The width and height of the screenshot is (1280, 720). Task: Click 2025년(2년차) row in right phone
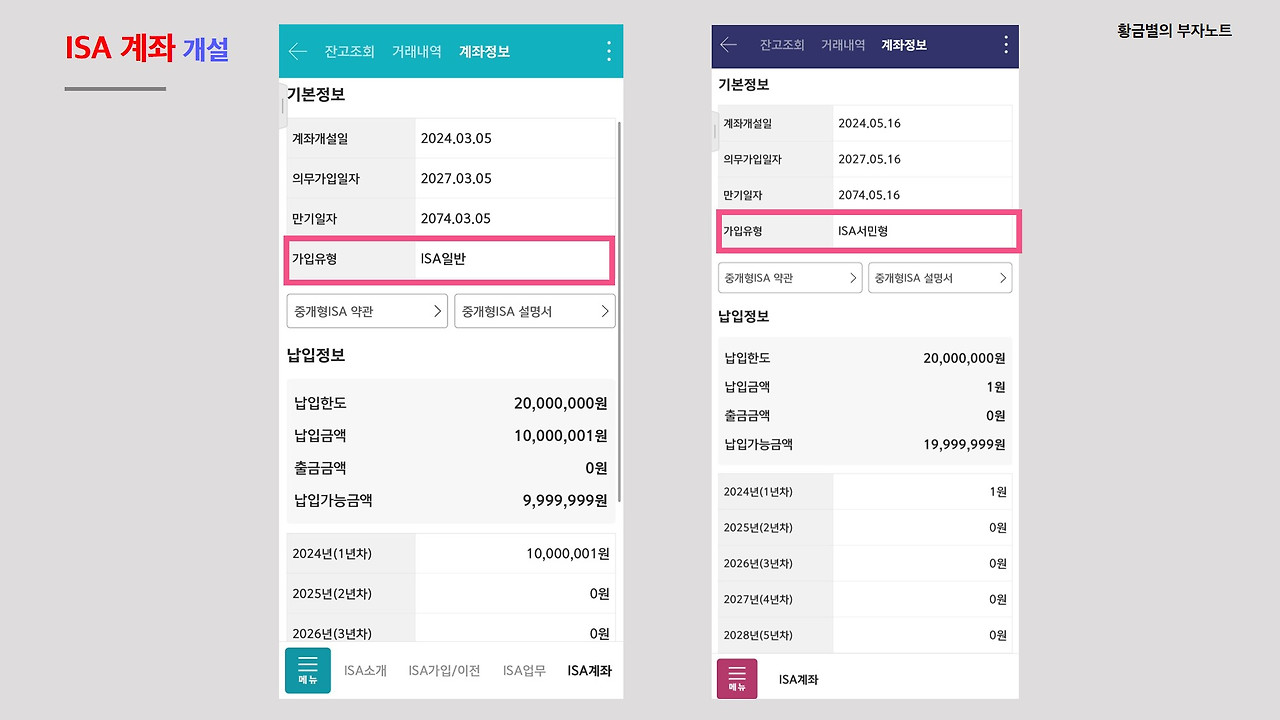865,527
